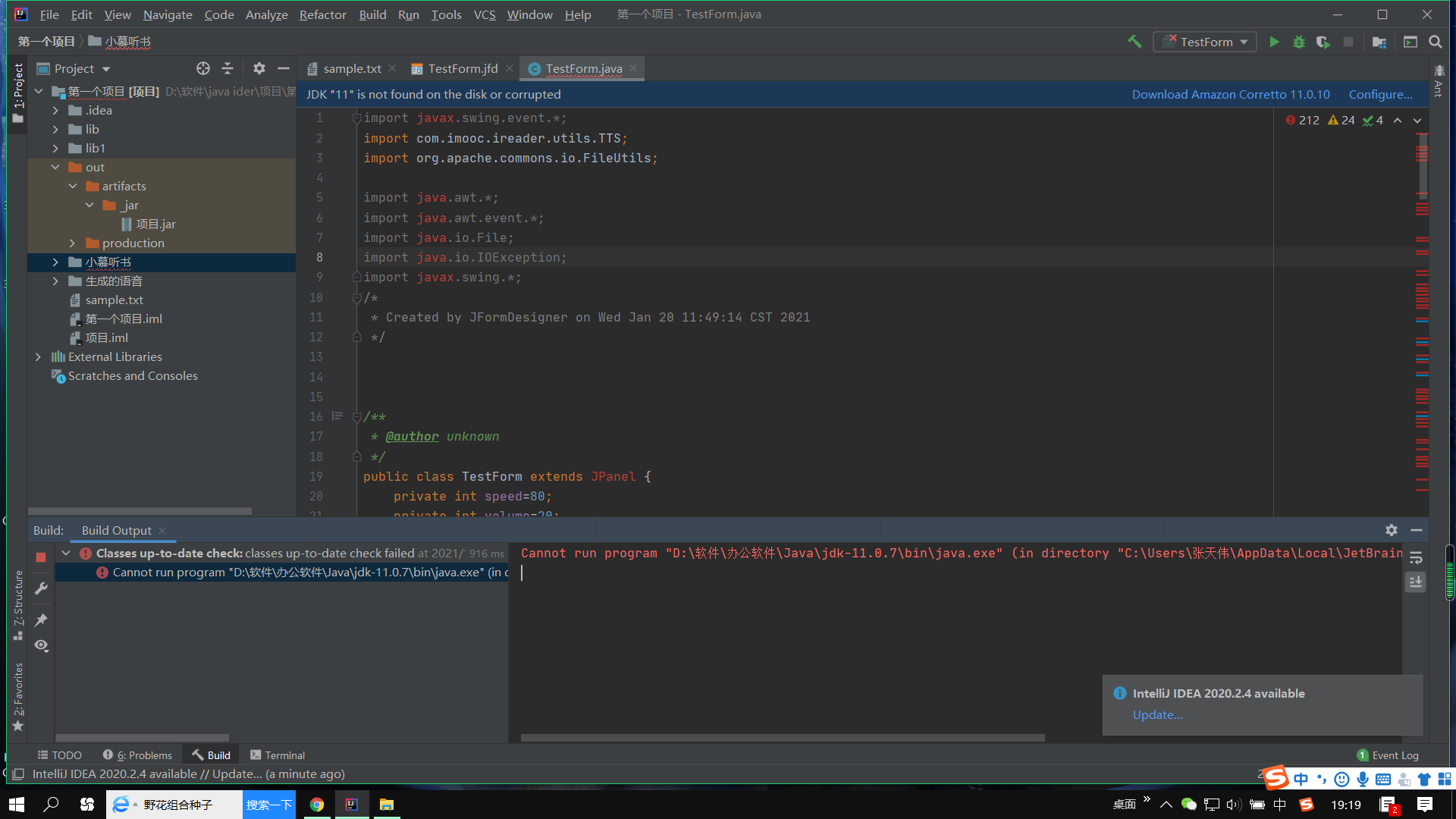Open the Refactor menu

322,14
